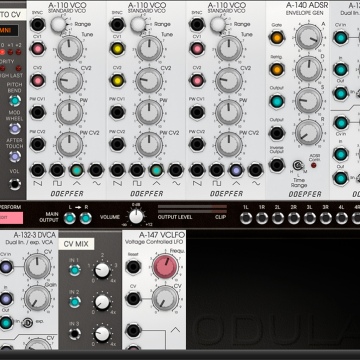Screen dimensions: 360x360
Task: Click the IN 1 level knob on CV MIX
Action: click(x=102, y=270)
